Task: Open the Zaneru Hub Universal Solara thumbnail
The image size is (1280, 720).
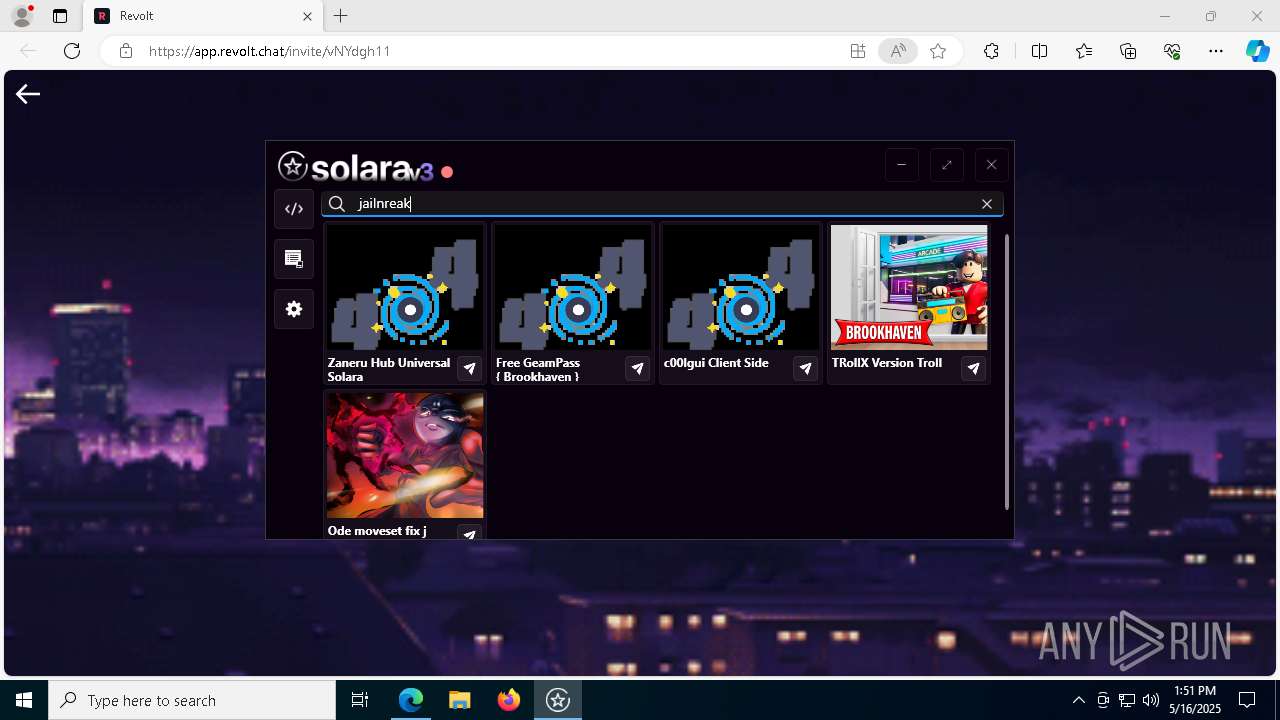Action: tap(405, 288)
